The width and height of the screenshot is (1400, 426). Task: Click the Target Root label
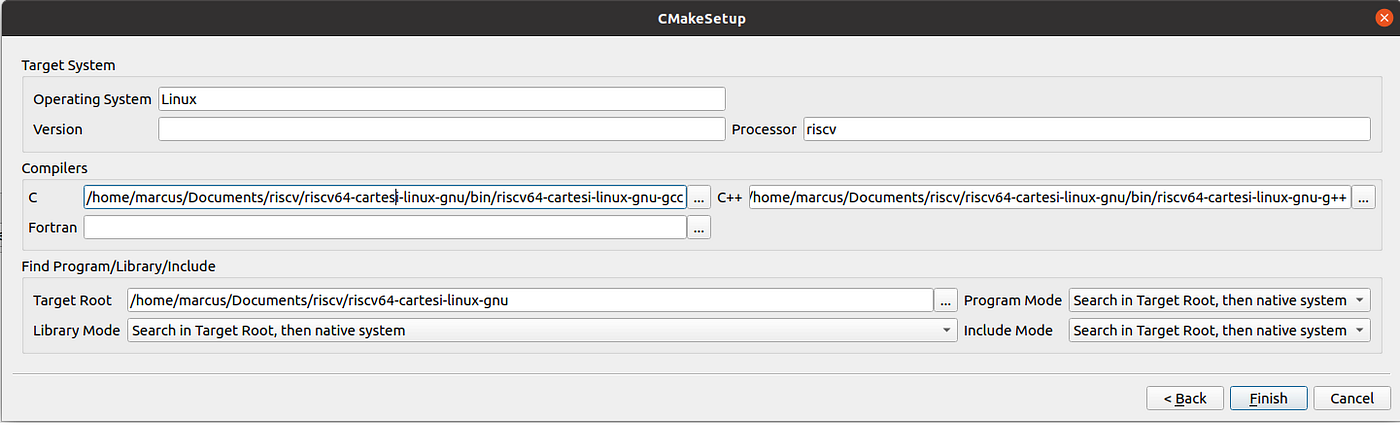[72, 300]
